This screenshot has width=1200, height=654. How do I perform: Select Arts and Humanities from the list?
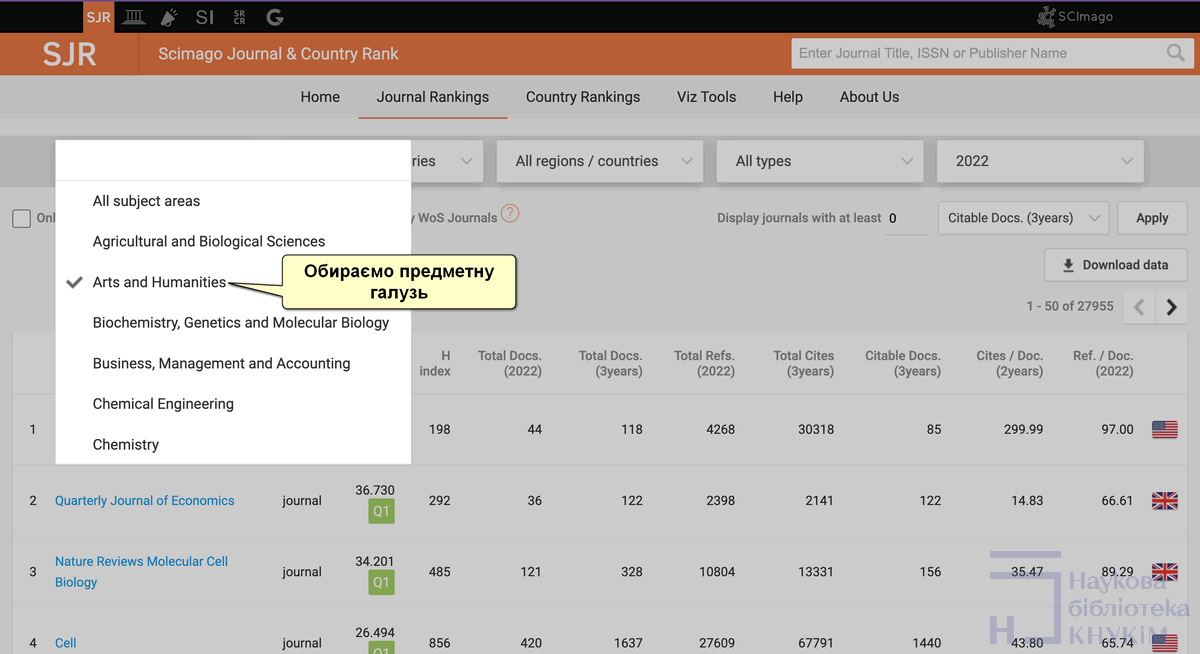click(x=159, y=282)
